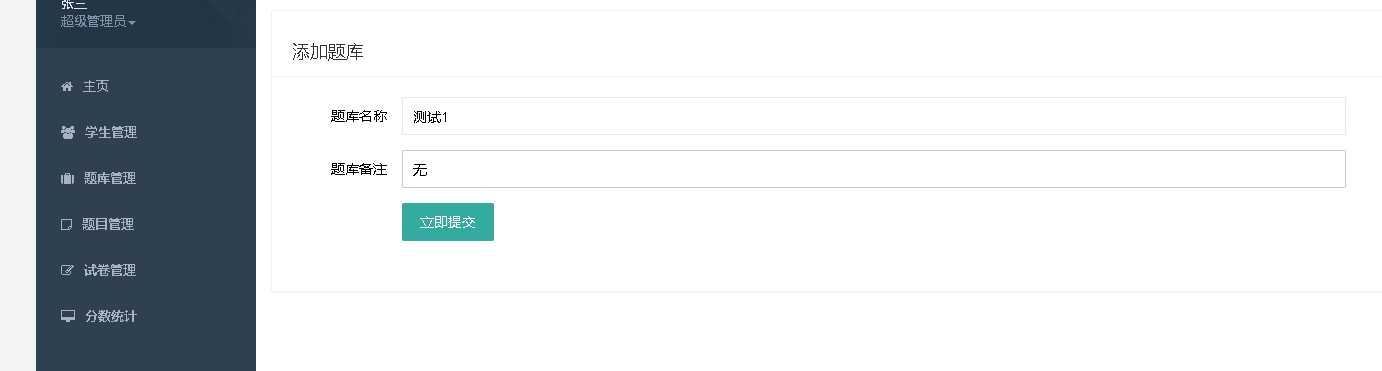The height and width of the screenshot is (371, 1382).
Task: Click the users icon beside 学生管理
Action: click(68, 132)
